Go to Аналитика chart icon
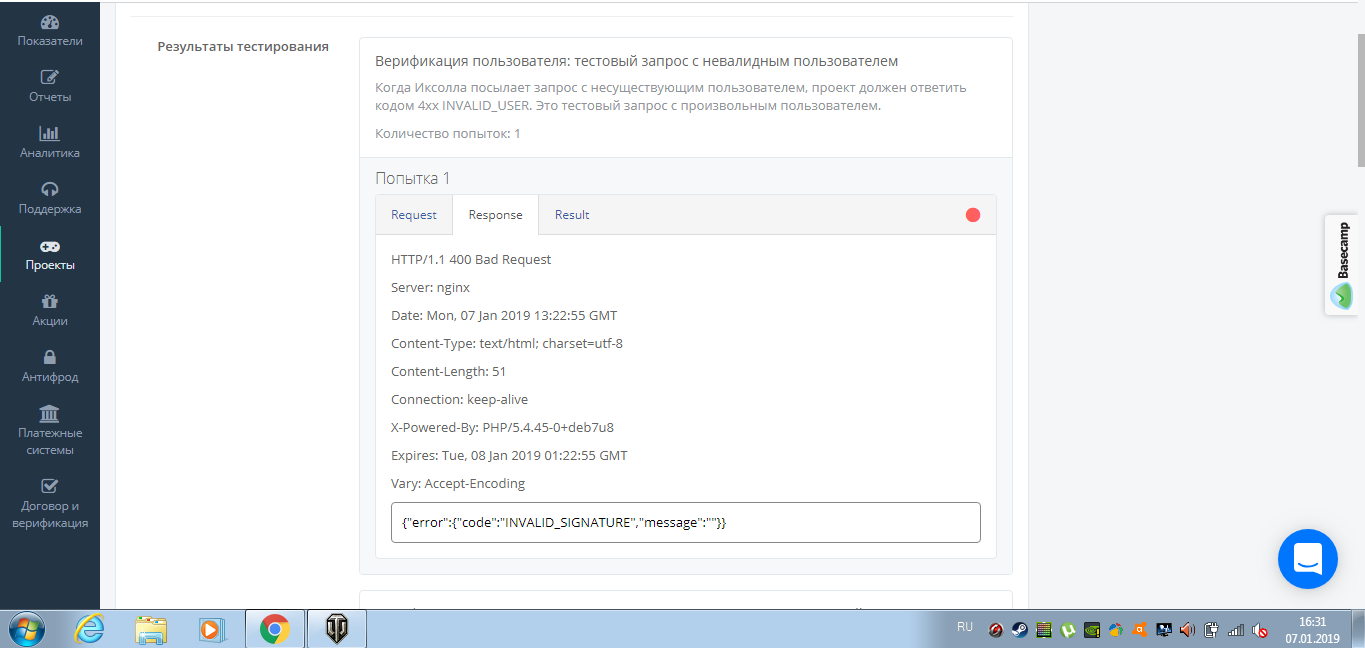The height and width of the screenshot is (648, 1365). 50,134
